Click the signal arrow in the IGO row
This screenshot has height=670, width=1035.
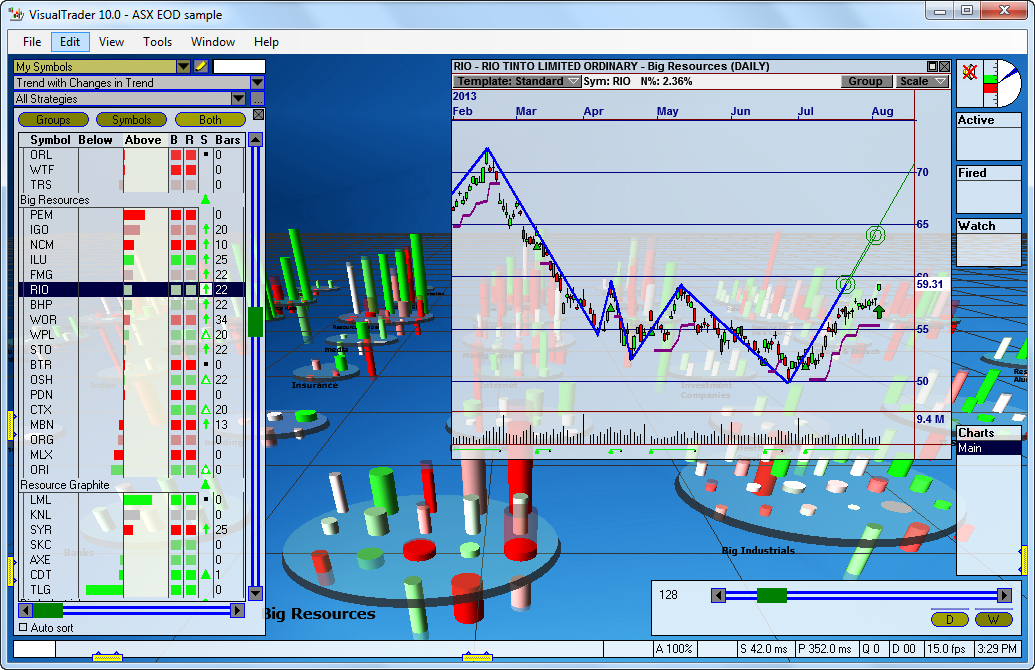(x=206, y=230)
